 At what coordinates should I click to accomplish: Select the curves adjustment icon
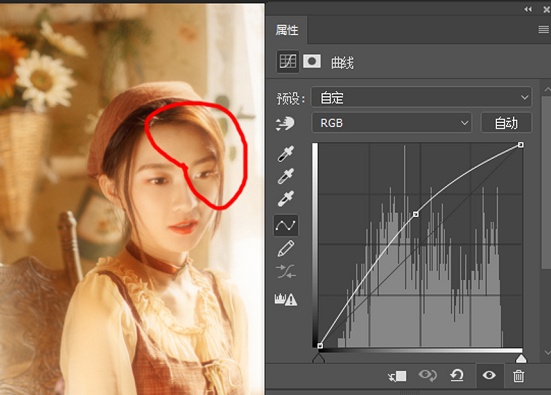pos(288,61)
